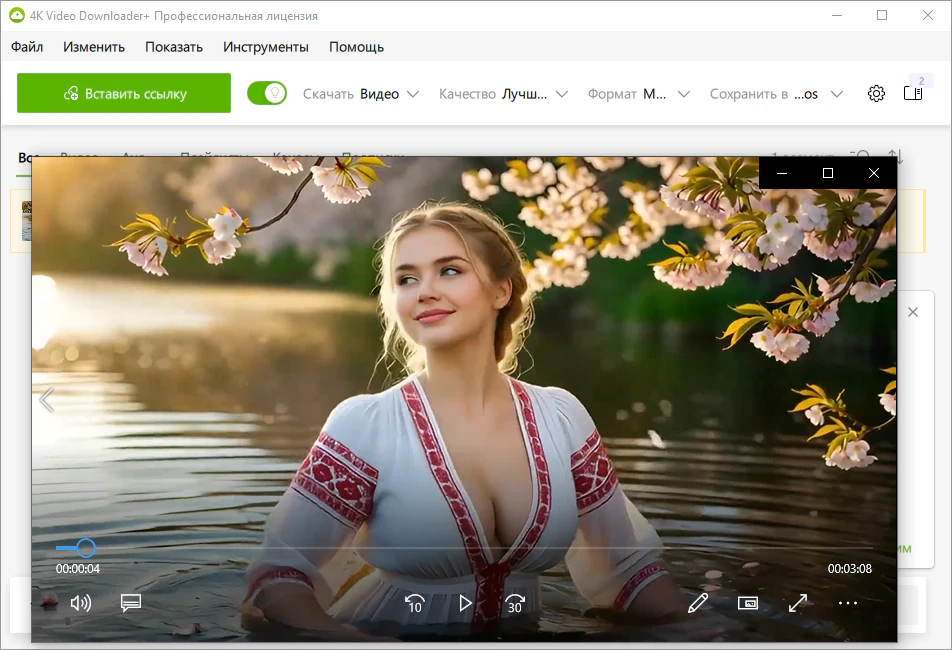Go to previous item arrow in player
The height and width of the screenshot is (650, 952).
(x=47, y=400)
